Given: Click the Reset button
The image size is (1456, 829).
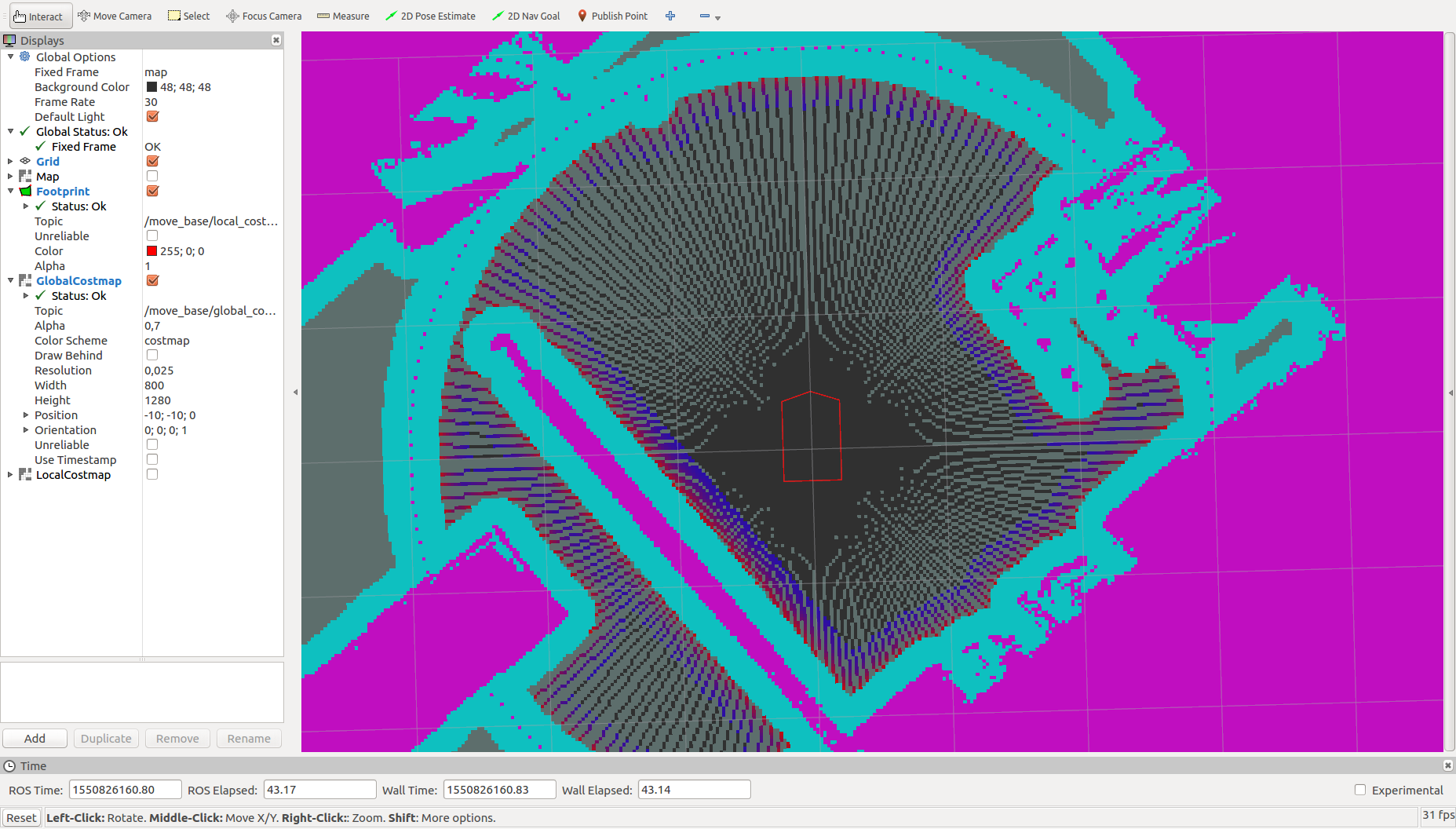Looking at the screenshot, I should click(x=21, y=817).
